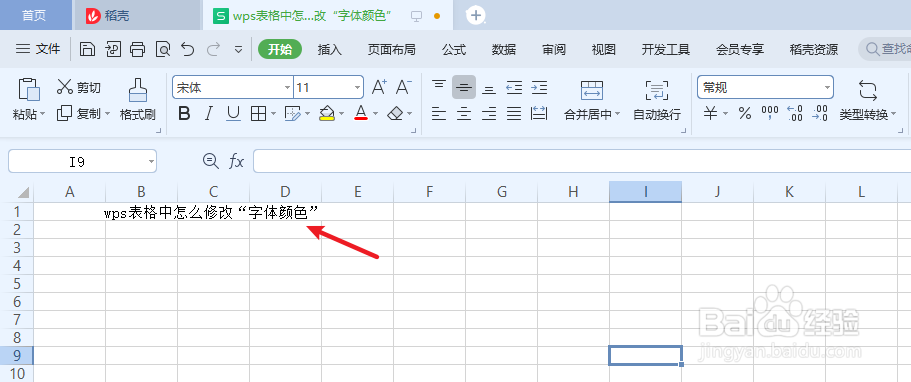Click the Redo arrow

[x=213, y=49]
